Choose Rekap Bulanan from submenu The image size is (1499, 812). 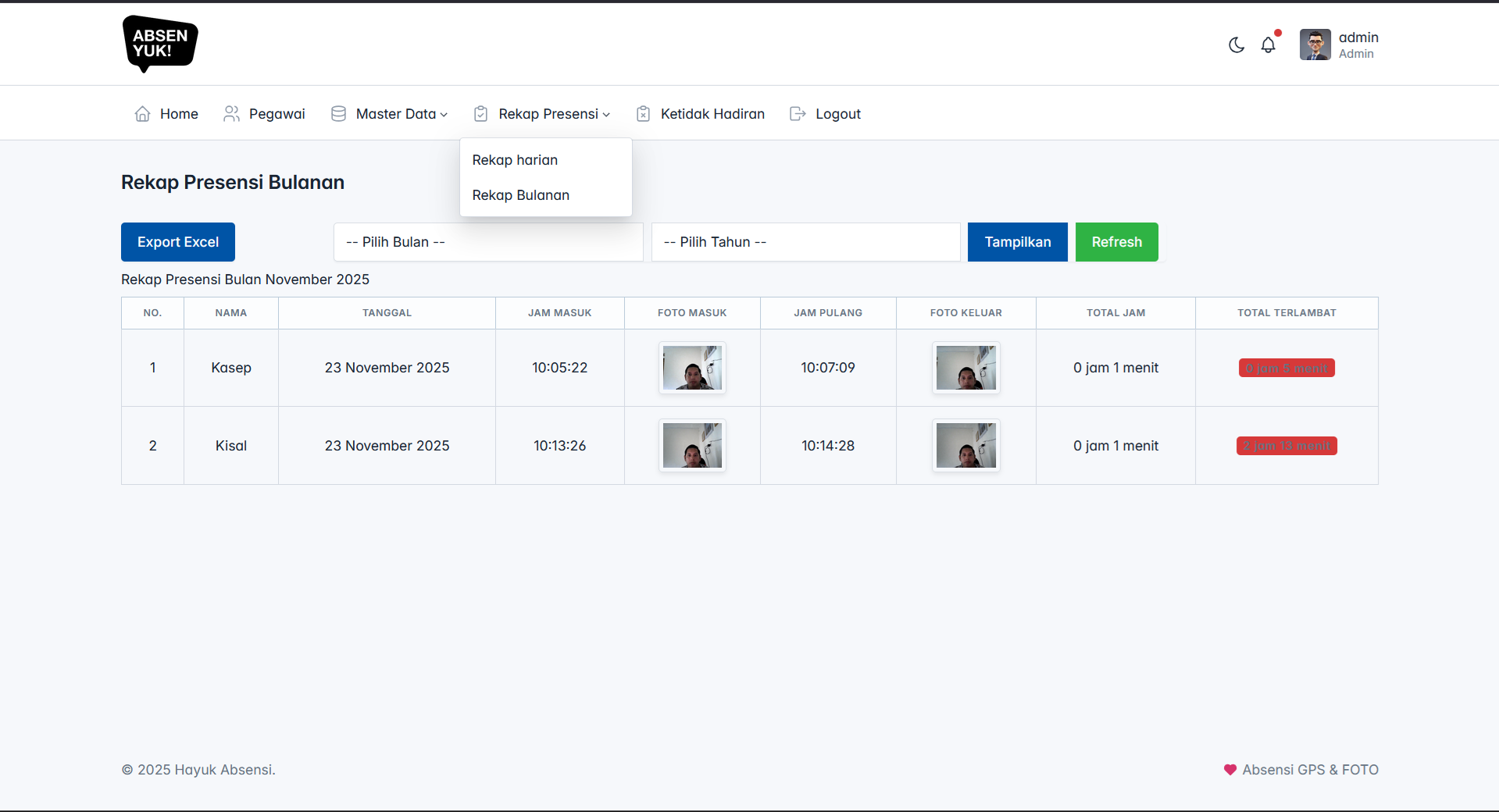click(546, 195)
